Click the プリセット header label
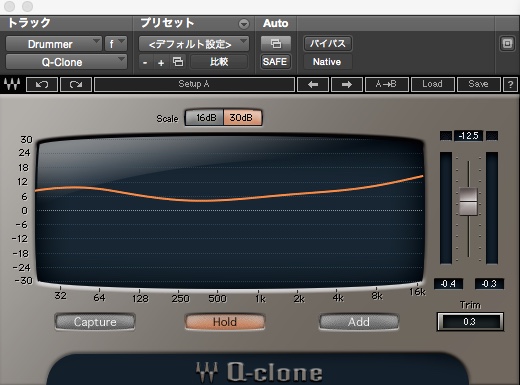520x385 pixels. pos(167,23)
